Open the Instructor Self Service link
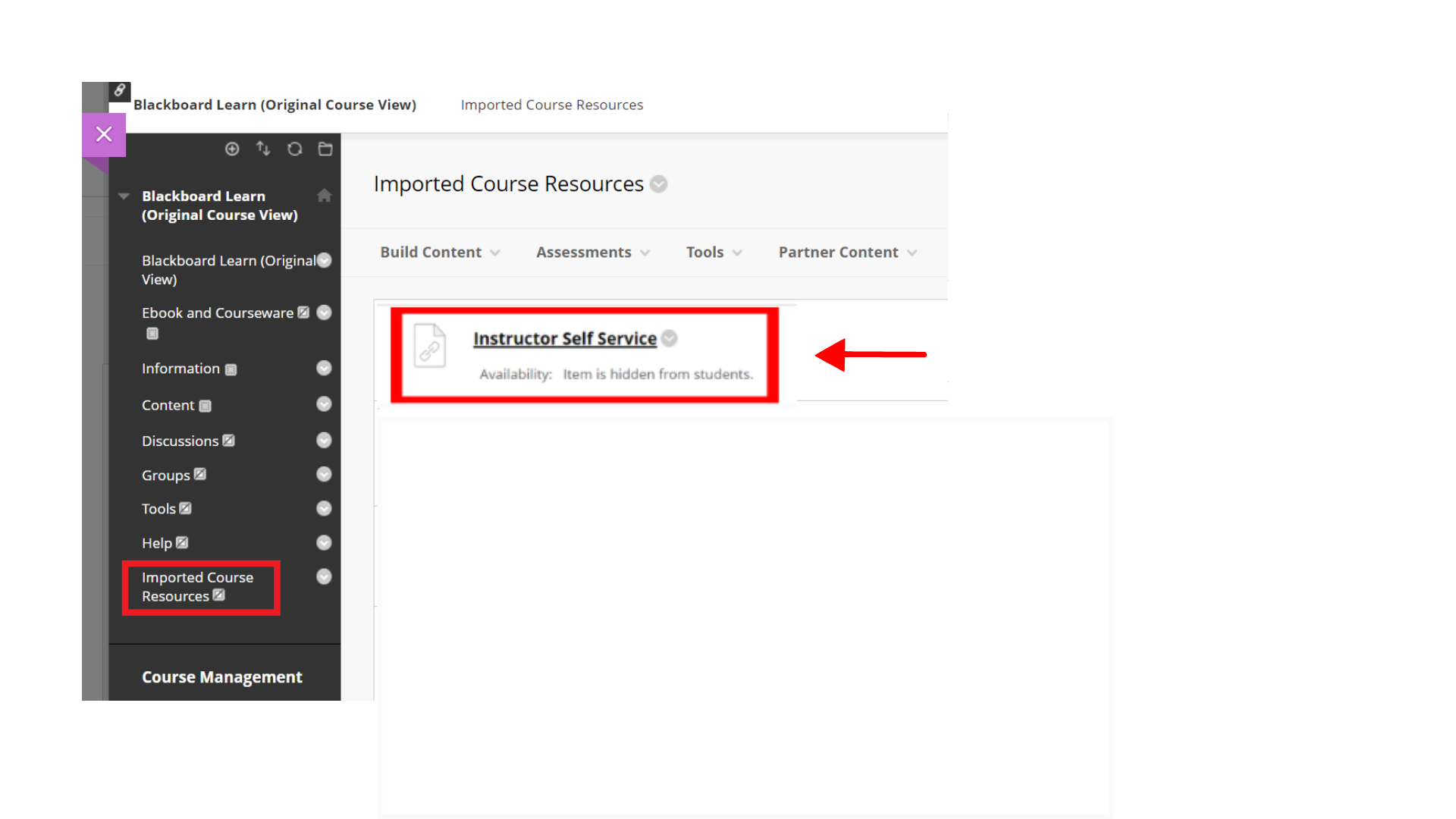 (x=565, y=339)
